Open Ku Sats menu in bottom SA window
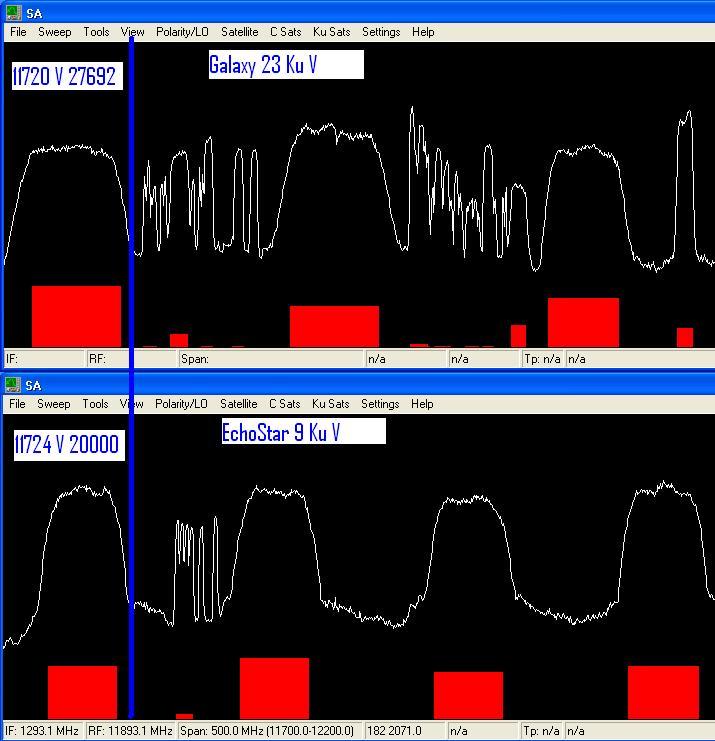The height and width of the screenshot is (741, 715). tap(330, 404)
